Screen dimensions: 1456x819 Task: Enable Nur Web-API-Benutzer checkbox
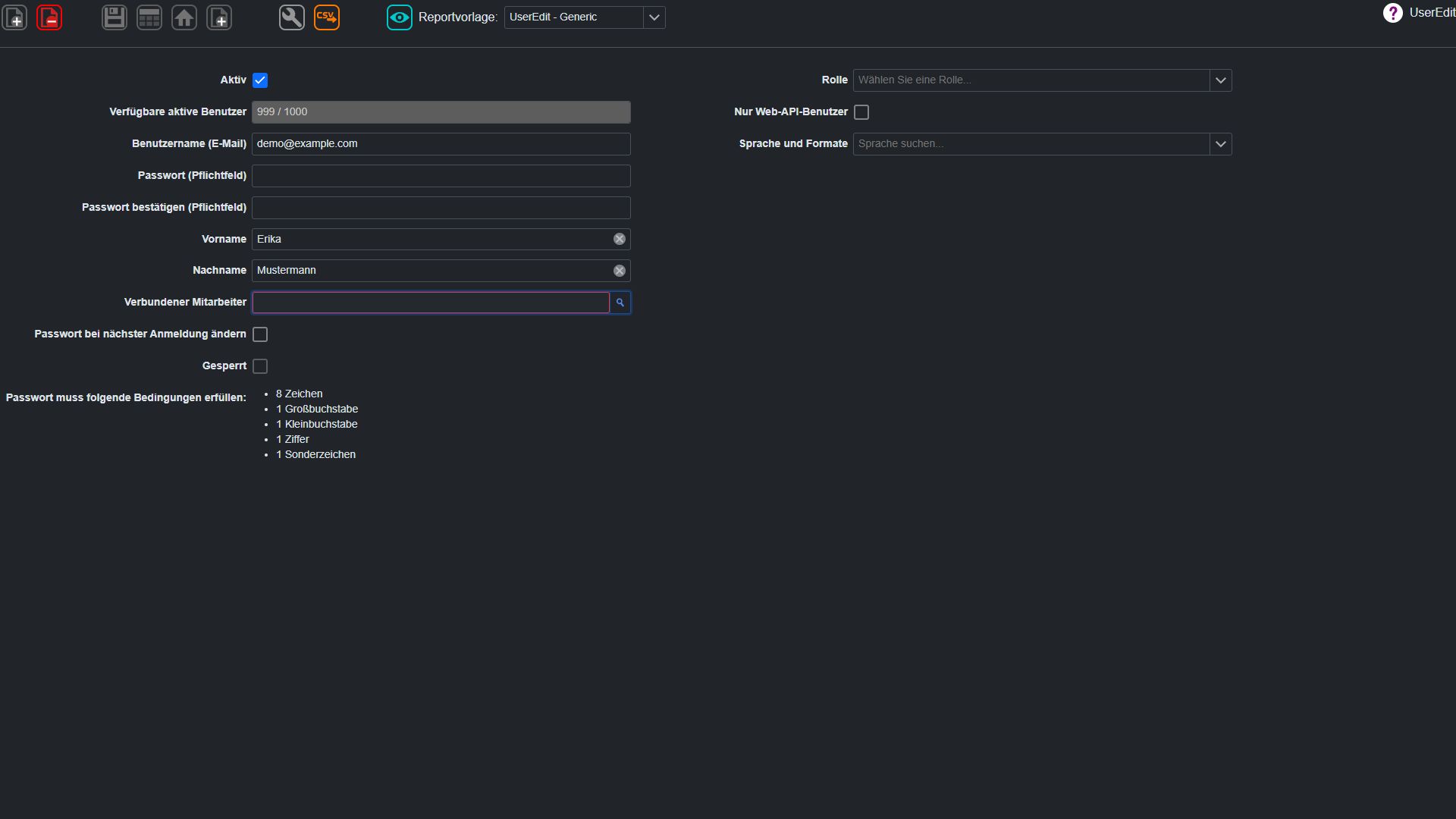tap(861, 112)
